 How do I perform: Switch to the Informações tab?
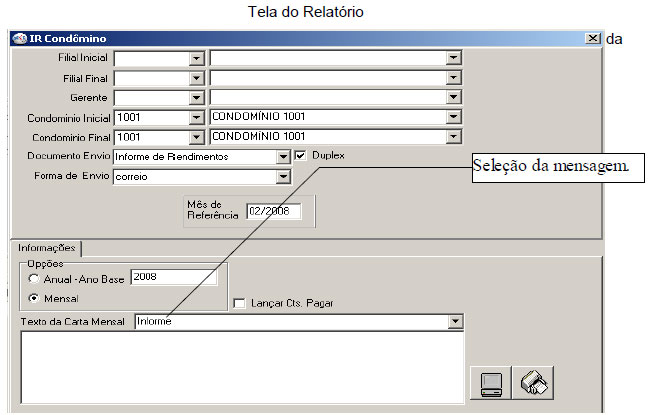(x=46, y=248)
